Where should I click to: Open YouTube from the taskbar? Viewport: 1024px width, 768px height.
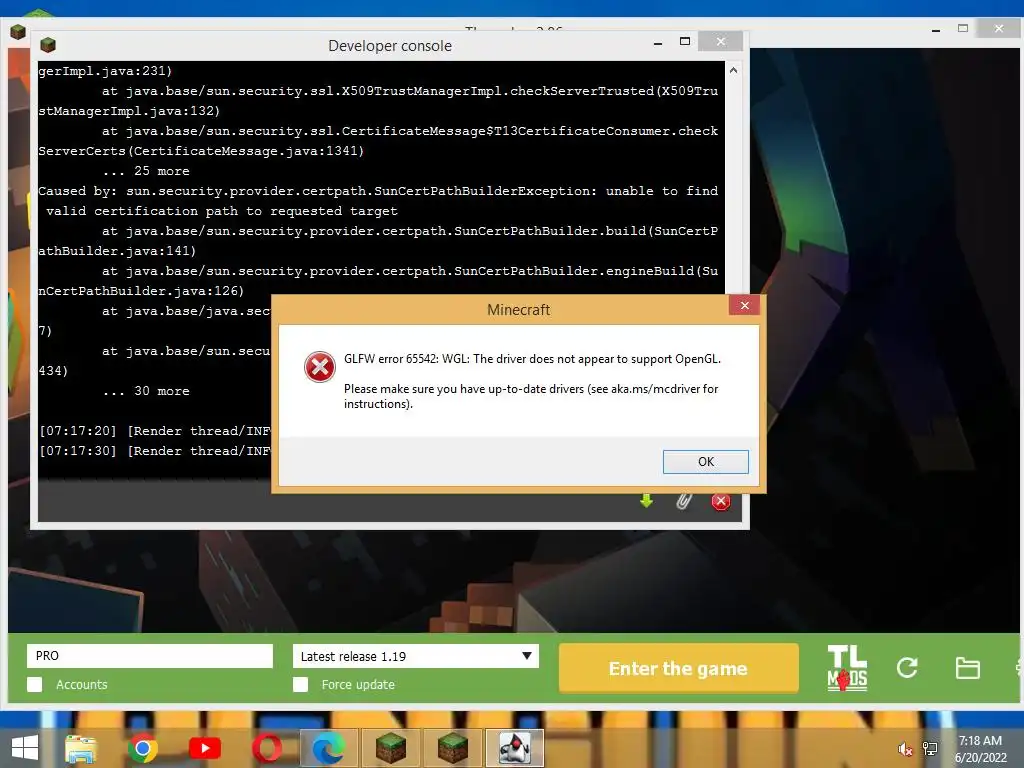[x=204, y=748]
